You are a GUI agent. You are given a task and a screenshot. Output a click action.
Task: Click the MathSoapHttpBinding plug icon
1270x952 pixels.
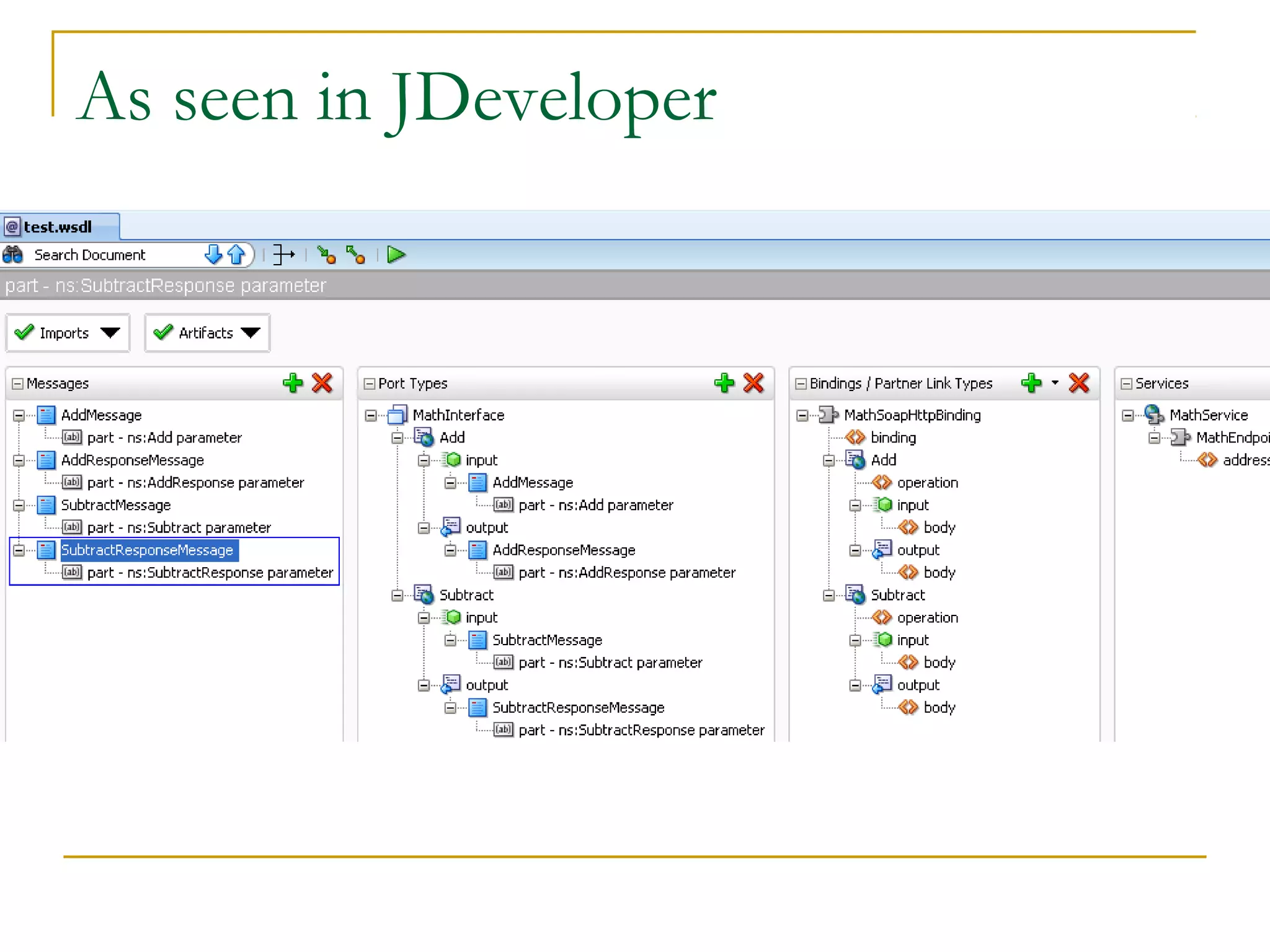tap(828, 415)
